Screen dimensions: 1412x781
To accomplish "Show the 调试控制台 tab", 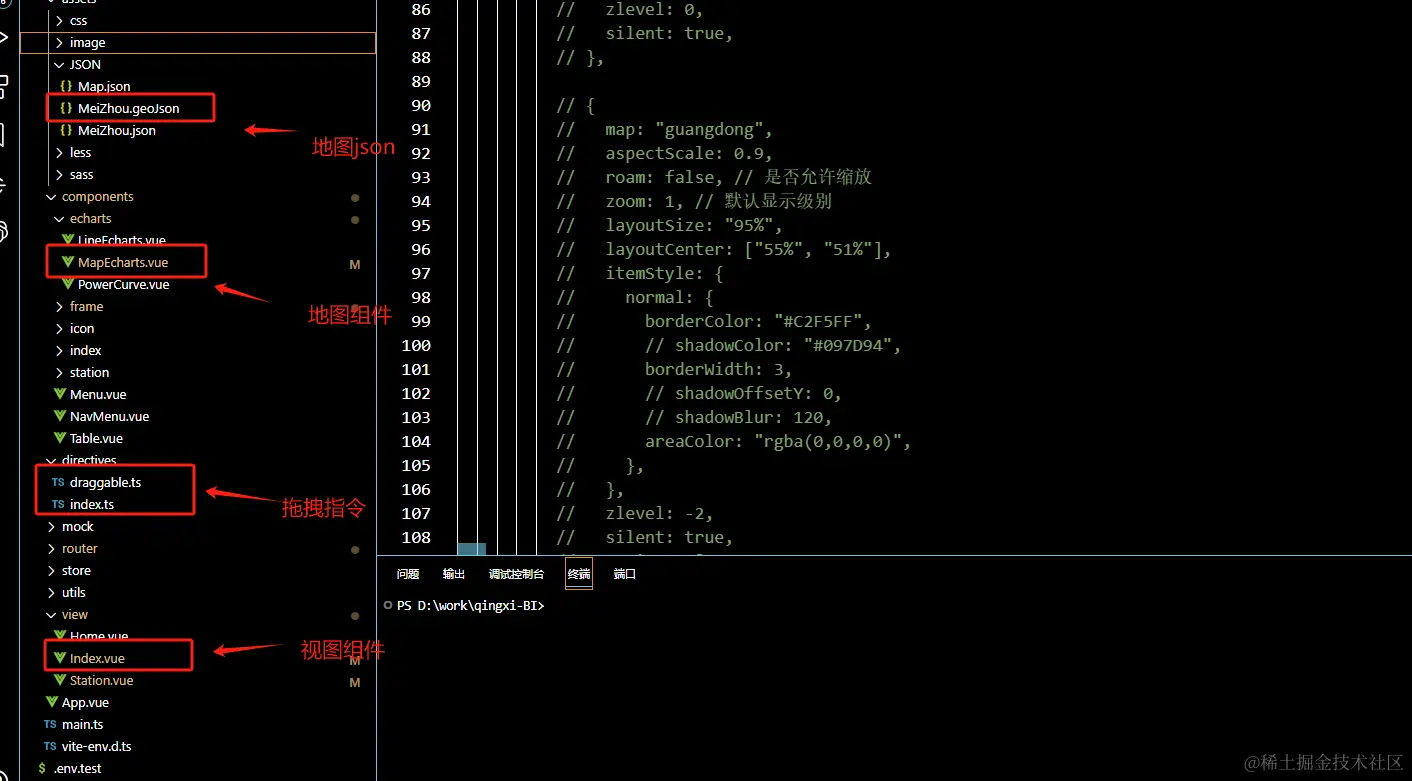I will tap(516, 574).
